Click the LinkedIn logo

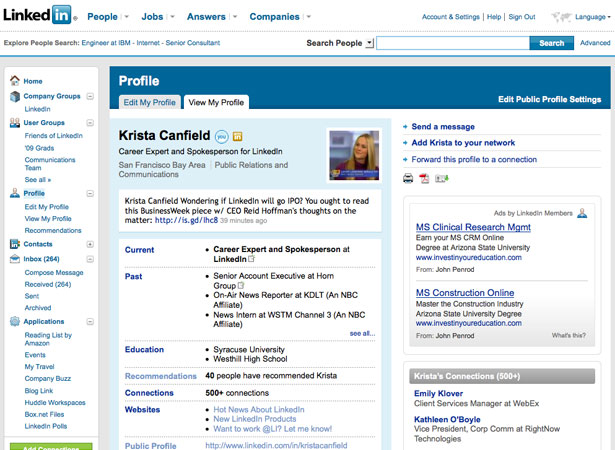40,15
